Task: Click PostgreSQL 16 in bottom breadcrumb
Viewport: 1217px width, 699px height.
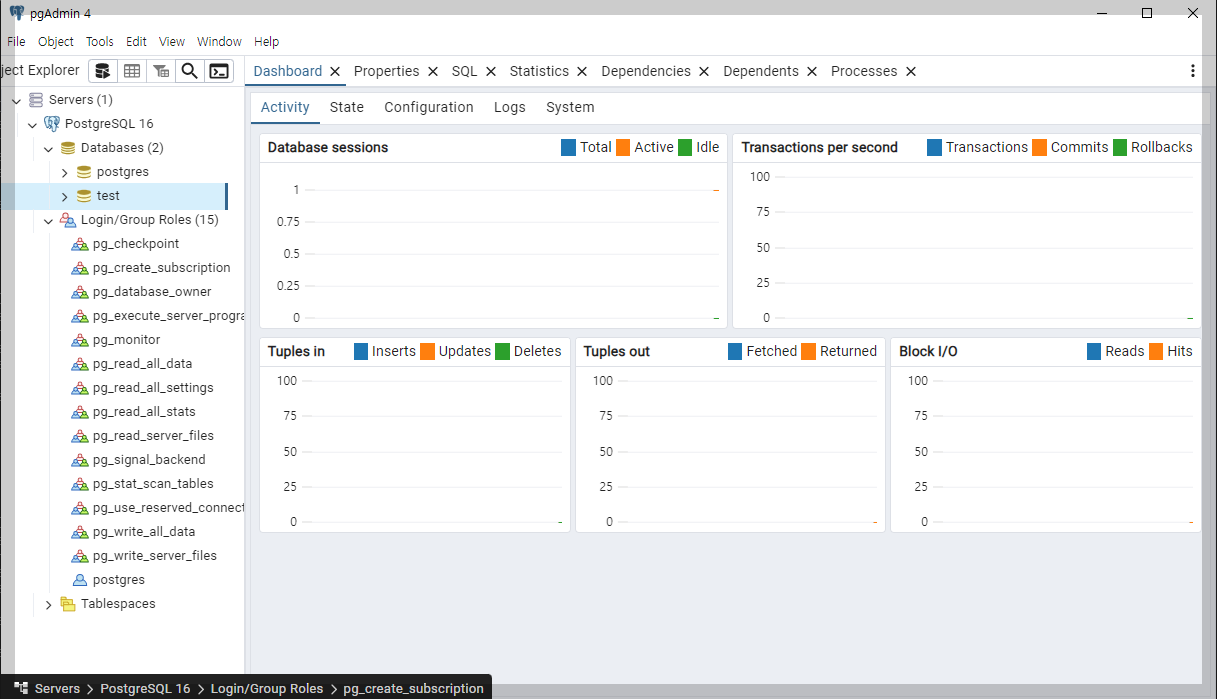Action: click(145, 688)
